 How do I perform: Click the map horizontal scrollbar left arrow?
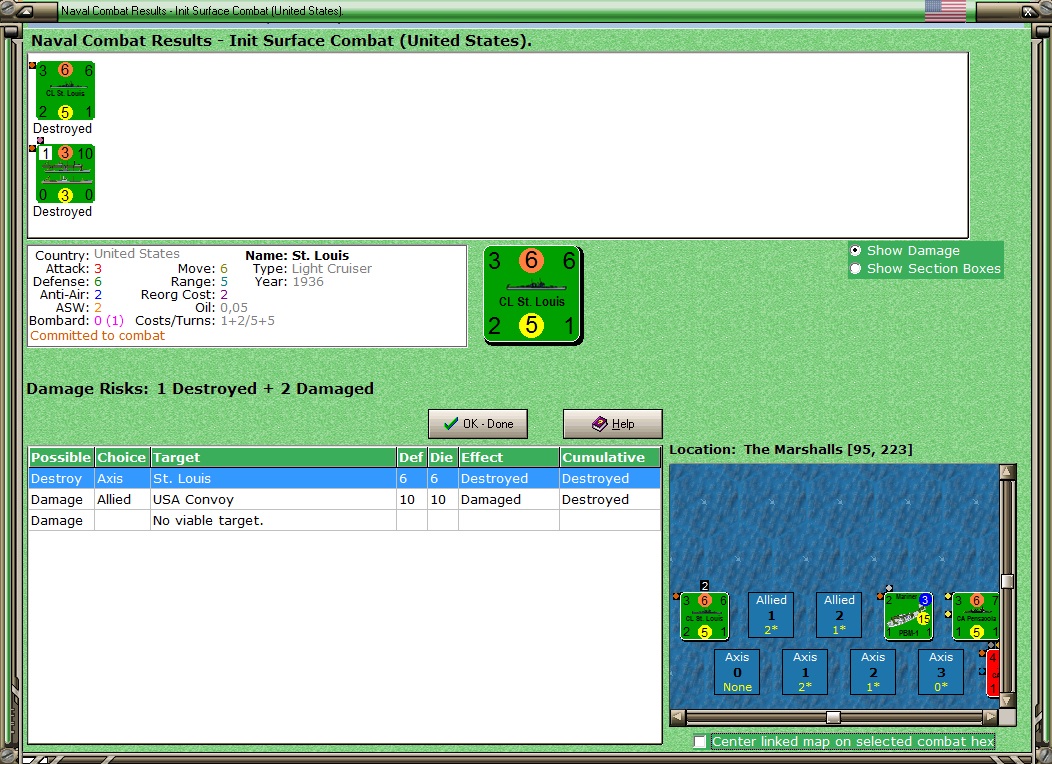pos(678,717)
